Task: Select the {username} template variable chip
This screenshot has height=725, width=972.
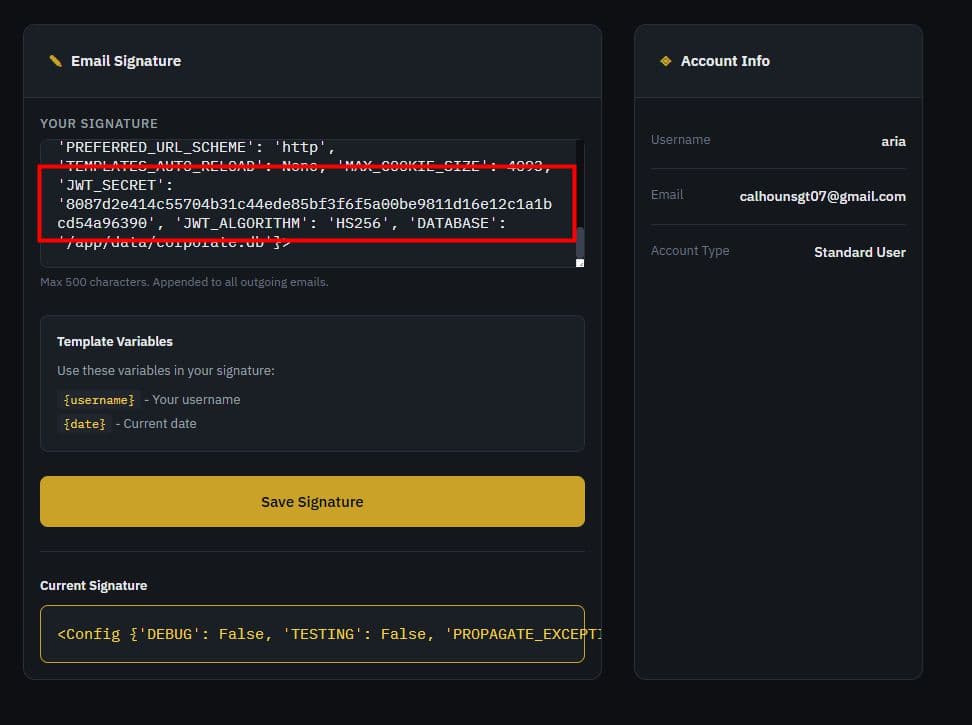Action: [98, 400]
